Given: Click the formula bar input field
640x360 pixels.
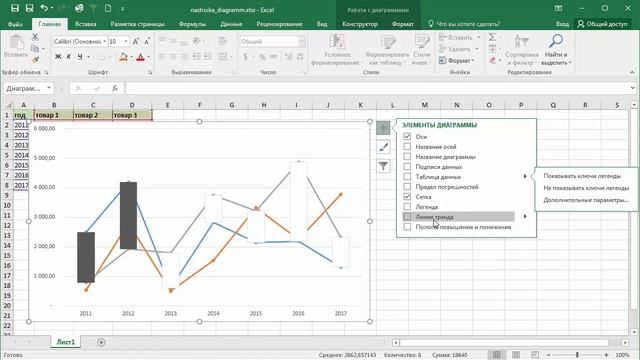Looking at the screenshot, I should pos(378,88).
